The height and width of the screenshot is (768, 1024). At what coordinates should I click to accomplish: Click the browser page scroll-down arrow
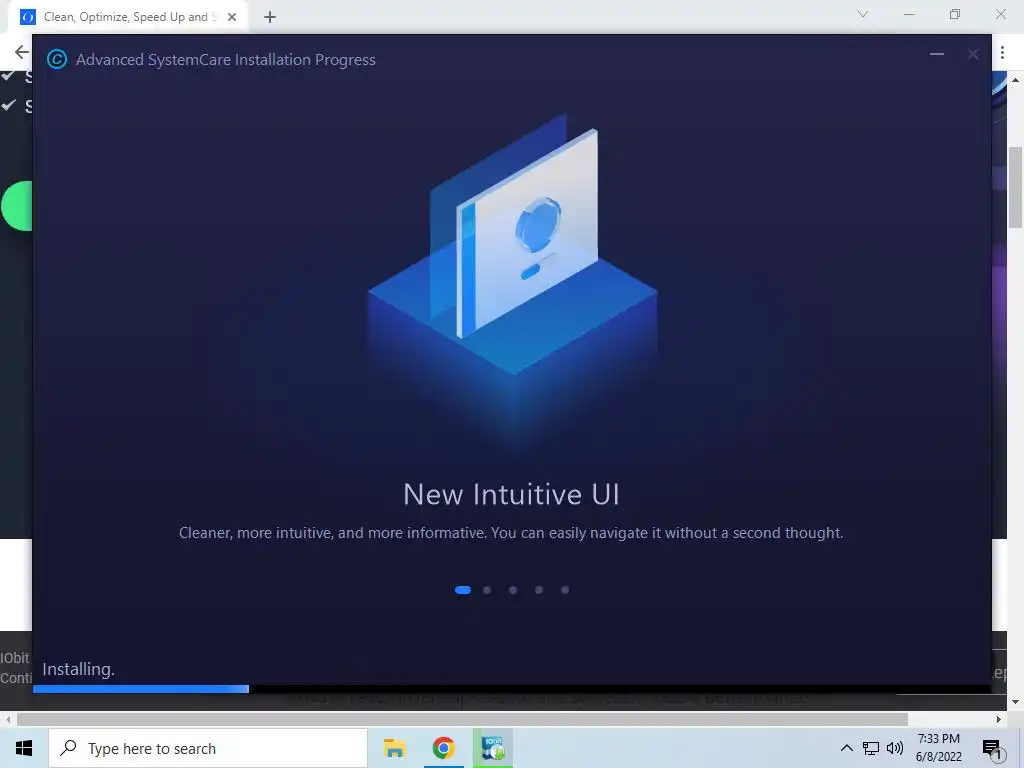(x=1015, y=703)
